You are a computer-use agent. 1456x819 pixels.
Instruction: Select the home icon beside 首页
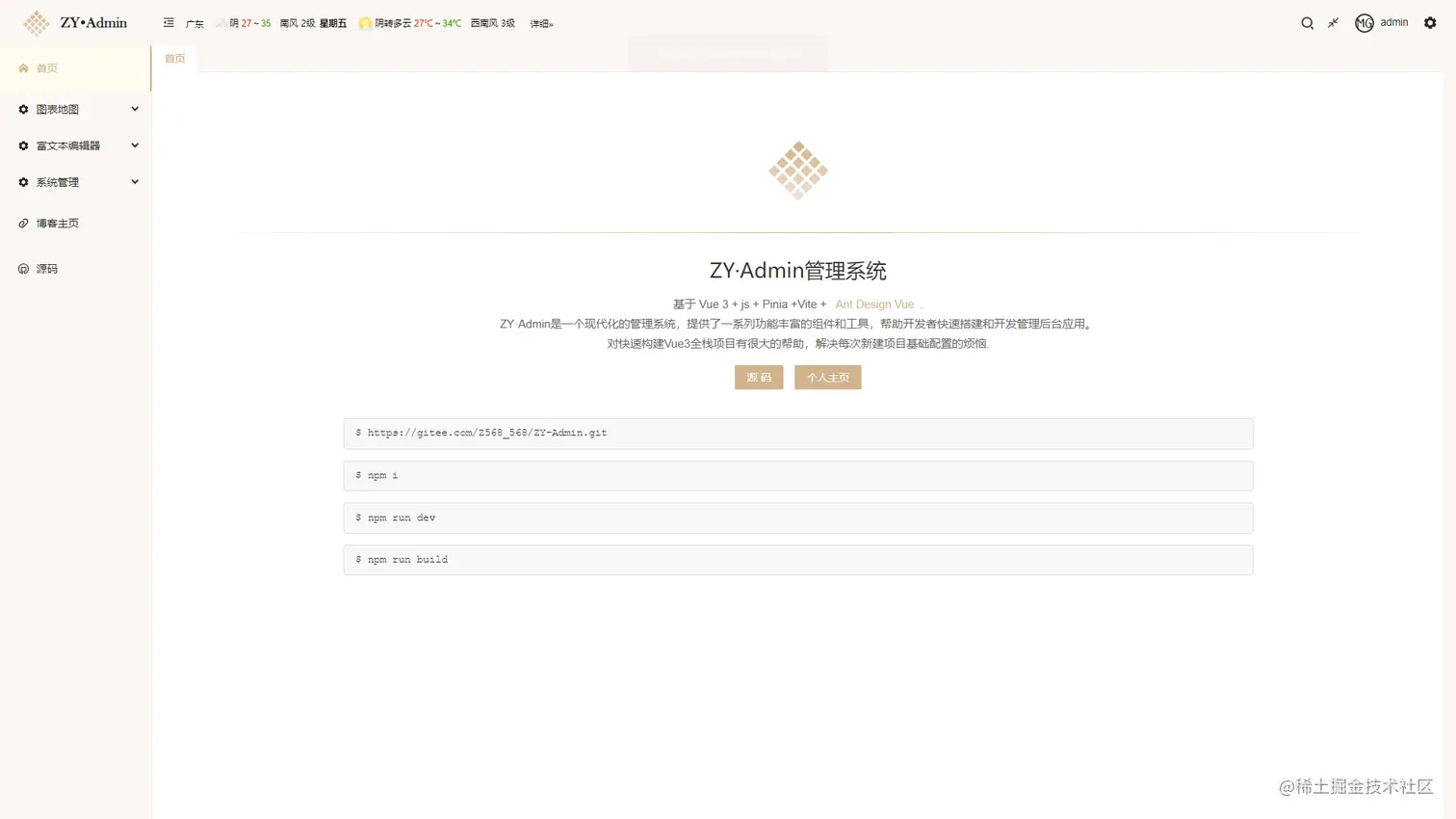pos(22,68)
